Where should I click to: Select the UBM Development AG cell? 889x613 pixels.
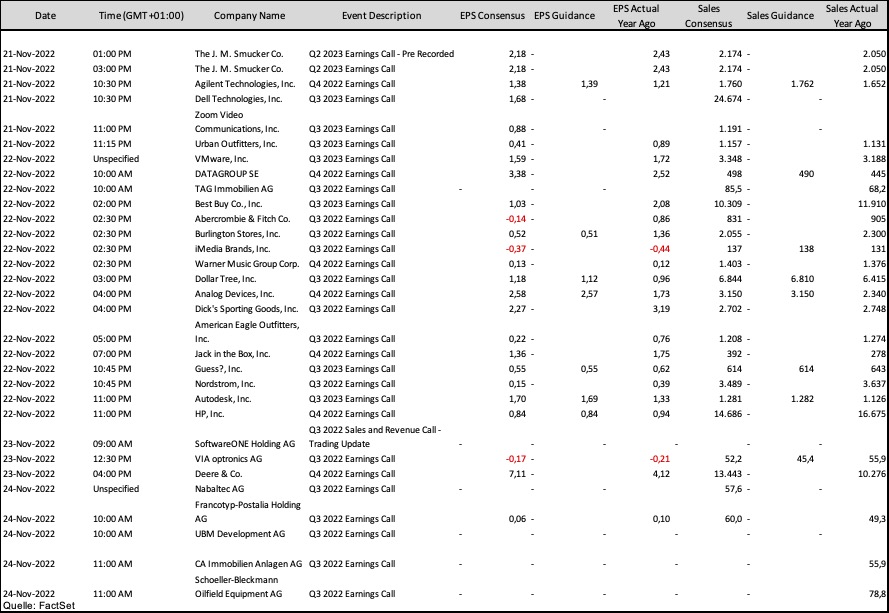point(240,534)
